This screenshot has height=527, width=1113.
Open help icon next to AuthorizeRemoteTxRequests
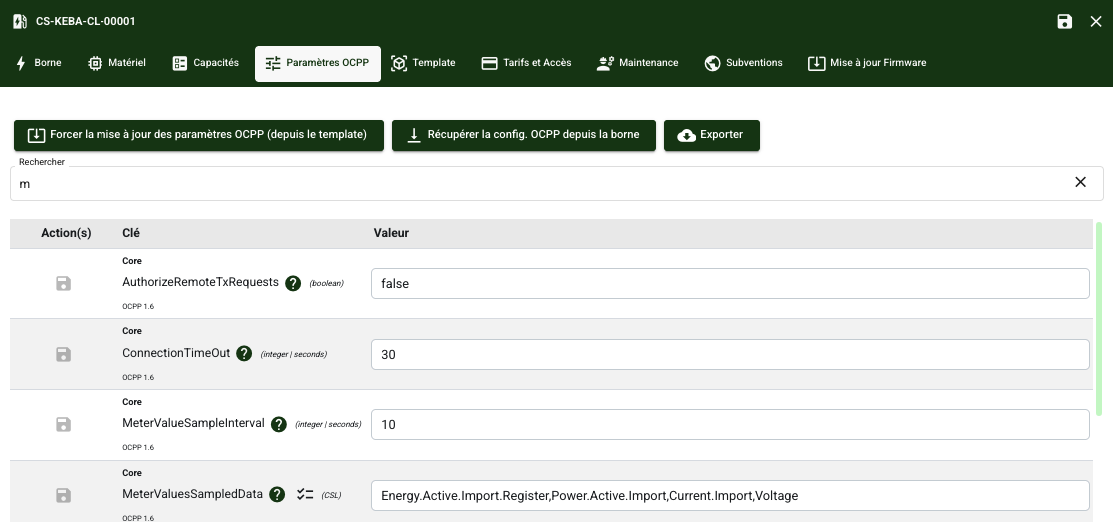pos(293,283)
